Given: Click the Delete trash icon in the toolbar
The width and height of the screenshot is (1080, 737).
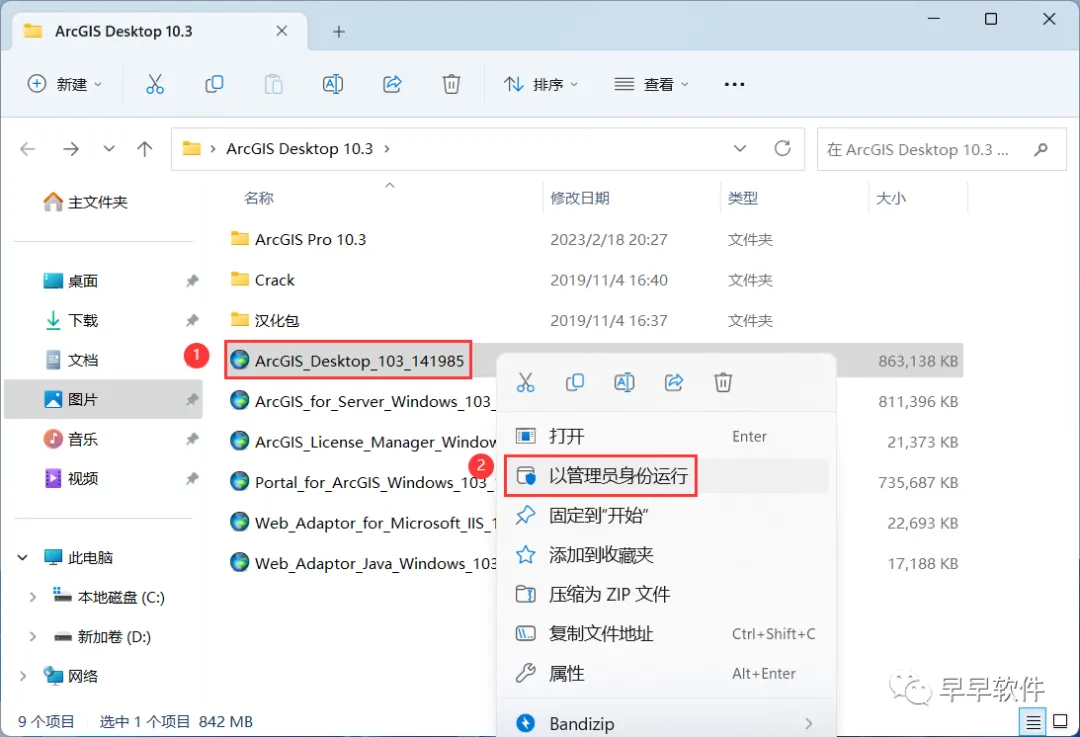Looking at the screenshot, I should coord(451,84).
